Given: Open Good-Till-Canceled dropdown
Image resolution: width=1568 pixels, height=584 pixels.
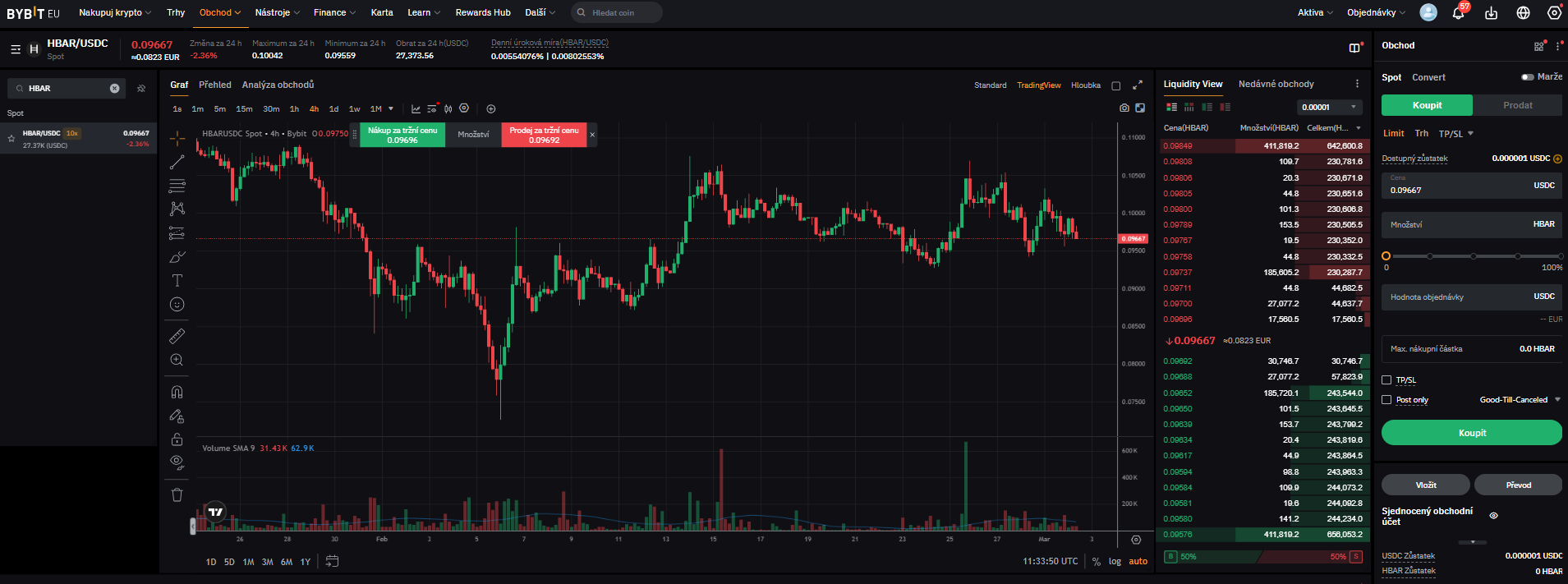Looking at the screenshot, I should tap(1519, 400).
